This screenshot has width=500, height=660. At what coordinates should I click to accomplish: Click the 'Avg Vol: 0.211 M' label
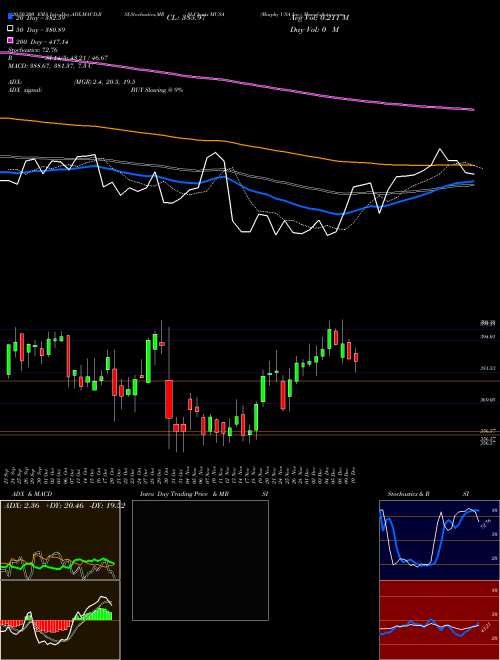point(319,18)
